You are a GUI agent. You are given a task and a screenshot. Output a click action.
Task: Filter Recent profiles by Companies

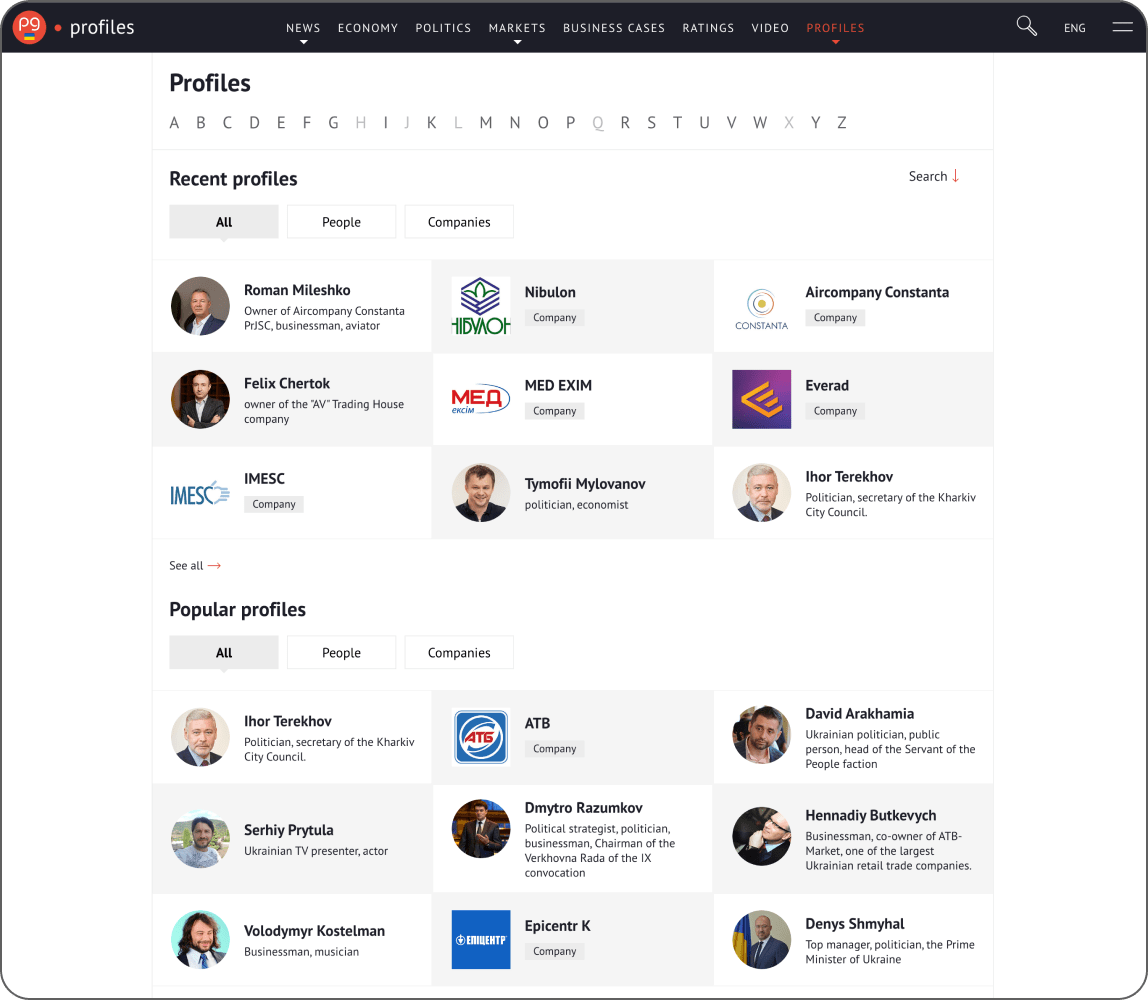coord(459,222)
